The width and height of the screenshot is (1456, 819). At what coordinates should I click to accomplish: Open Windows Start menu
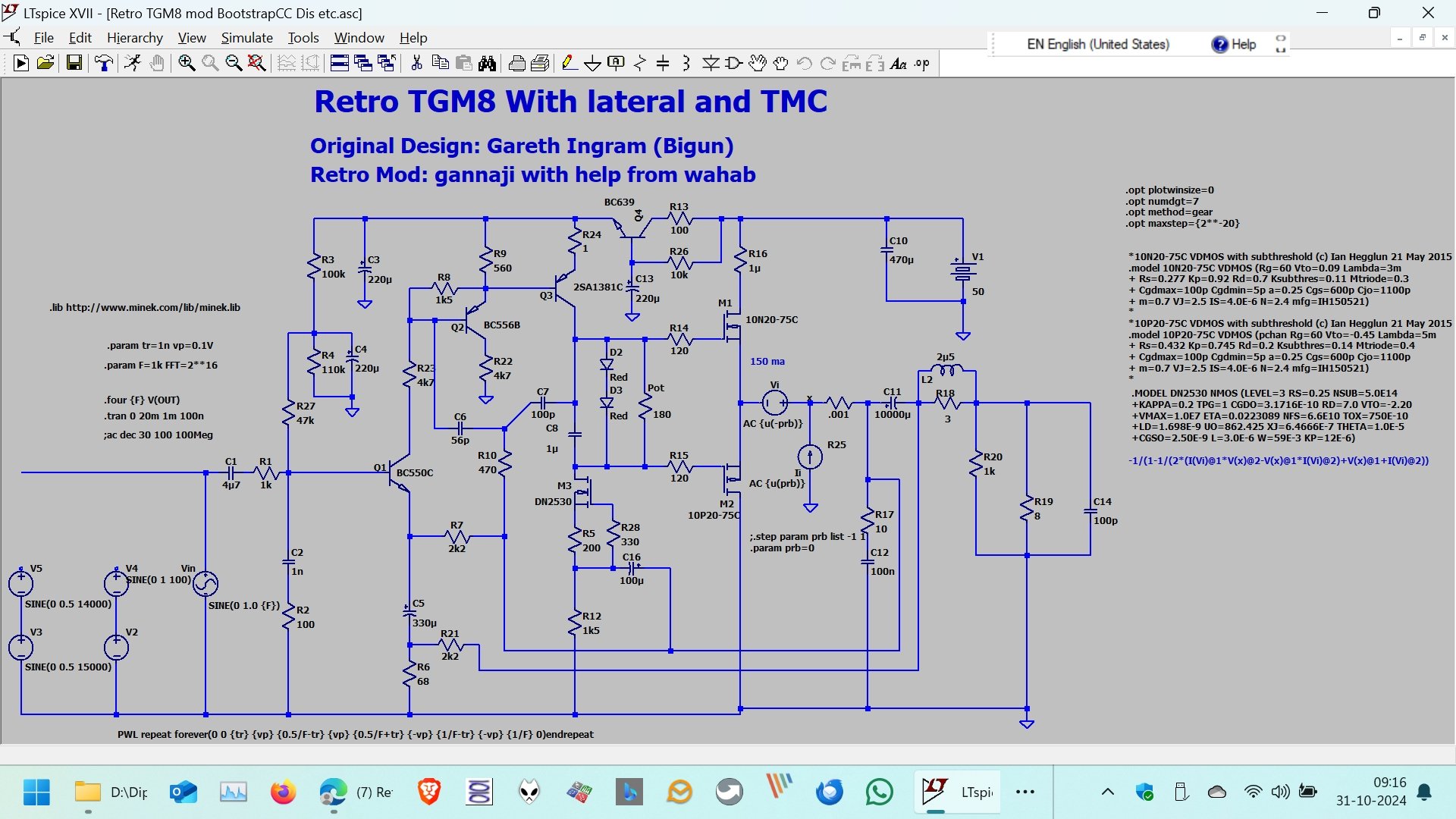(36, 792)
